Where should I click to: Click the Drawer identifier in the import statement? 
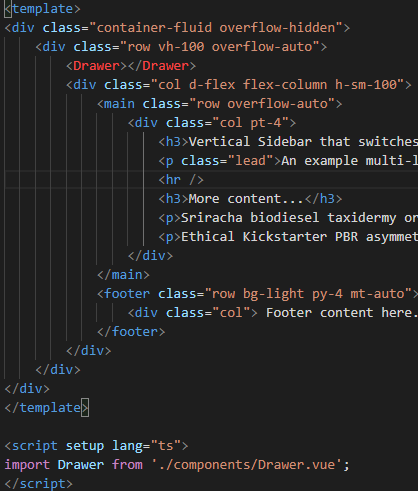[x=81, y=465]
